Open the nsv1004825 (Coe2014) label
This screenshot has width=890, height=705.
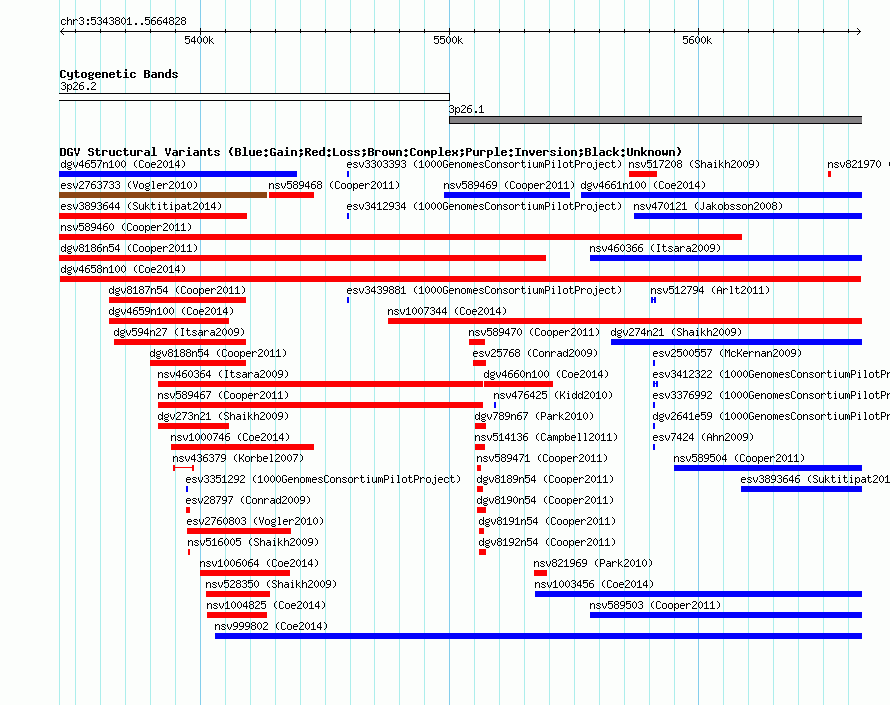click(266, 606)
